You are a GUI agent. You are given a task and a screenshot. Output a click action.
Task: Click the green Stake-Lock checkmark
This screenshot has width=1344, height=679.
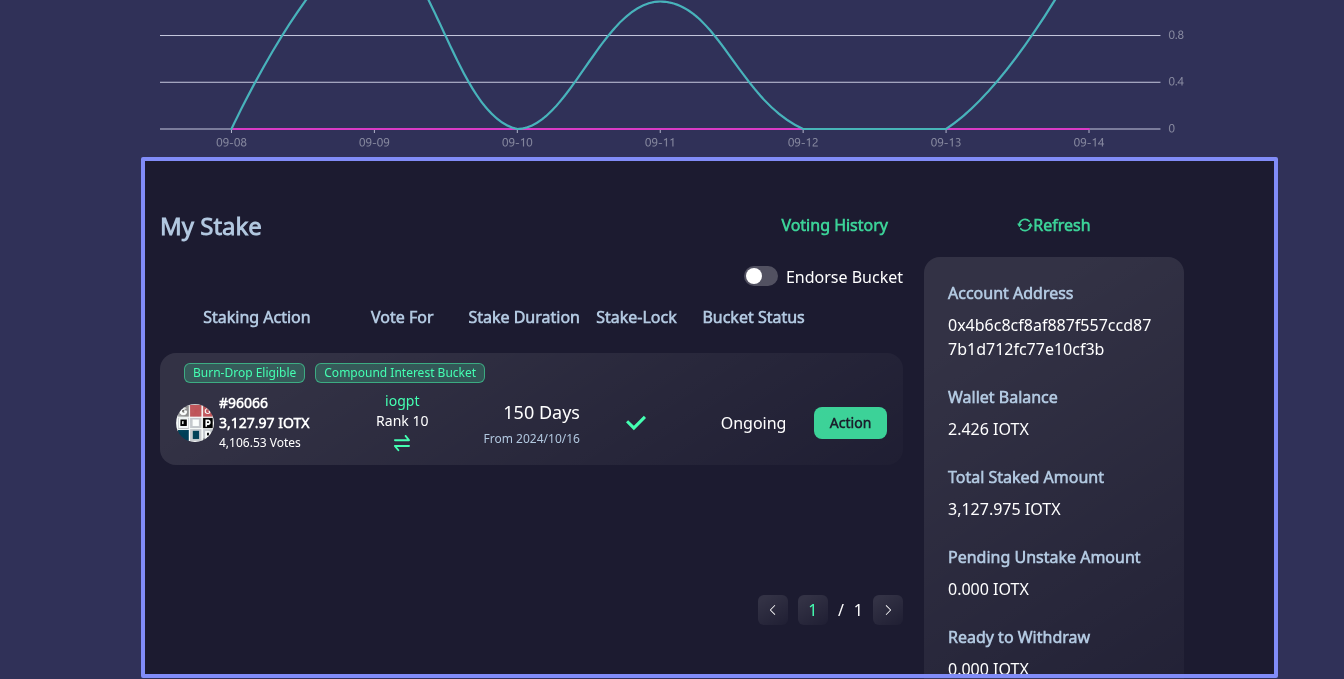tap(636, 423)
